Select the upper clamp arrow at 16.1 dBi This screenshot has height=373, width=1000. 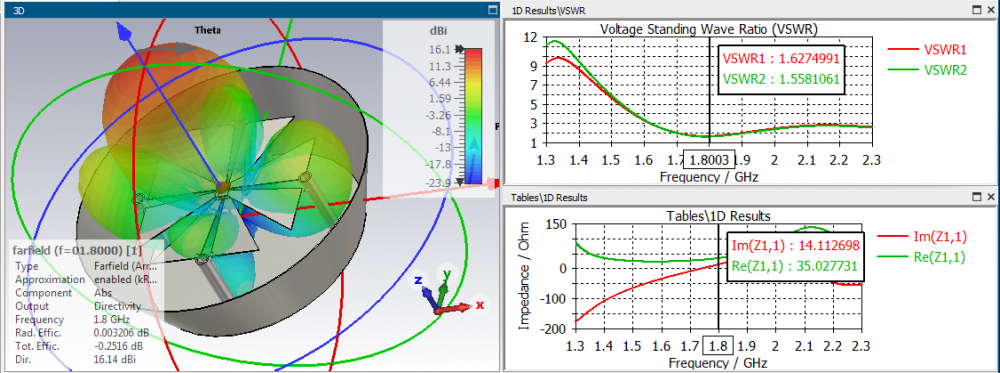coord(460,49)
